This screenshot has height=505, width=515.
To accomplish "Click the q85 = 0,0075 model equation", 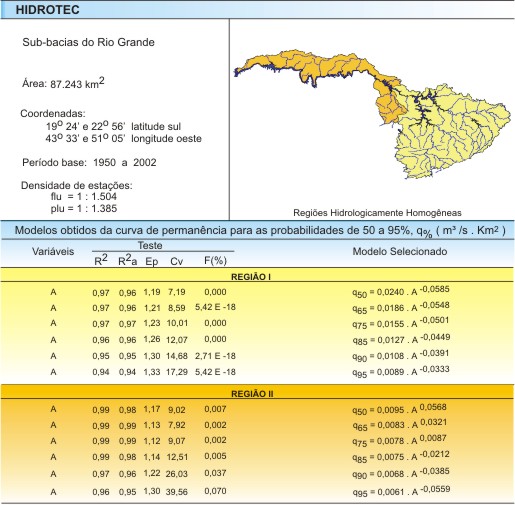I will click(401, 456).
